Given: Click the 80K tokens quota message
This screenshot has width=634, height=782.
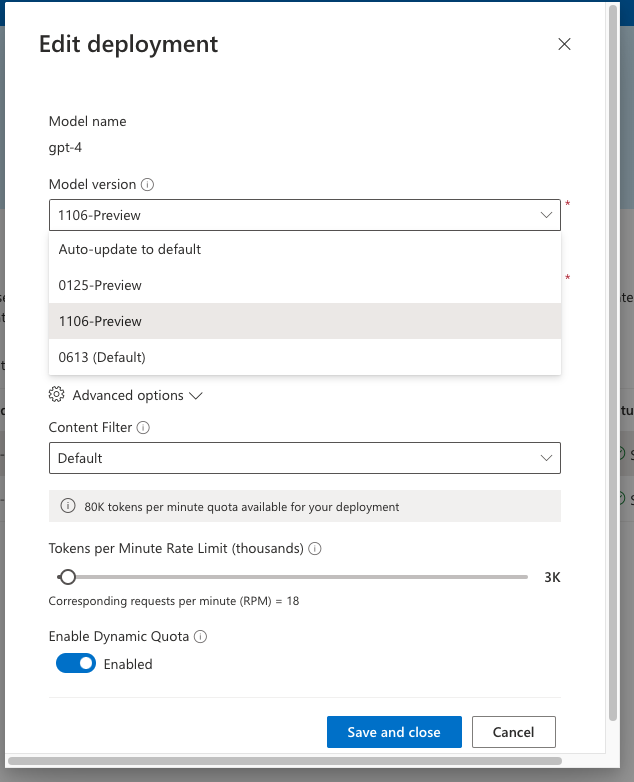Looking at the screenshot, I should (241, 507).
